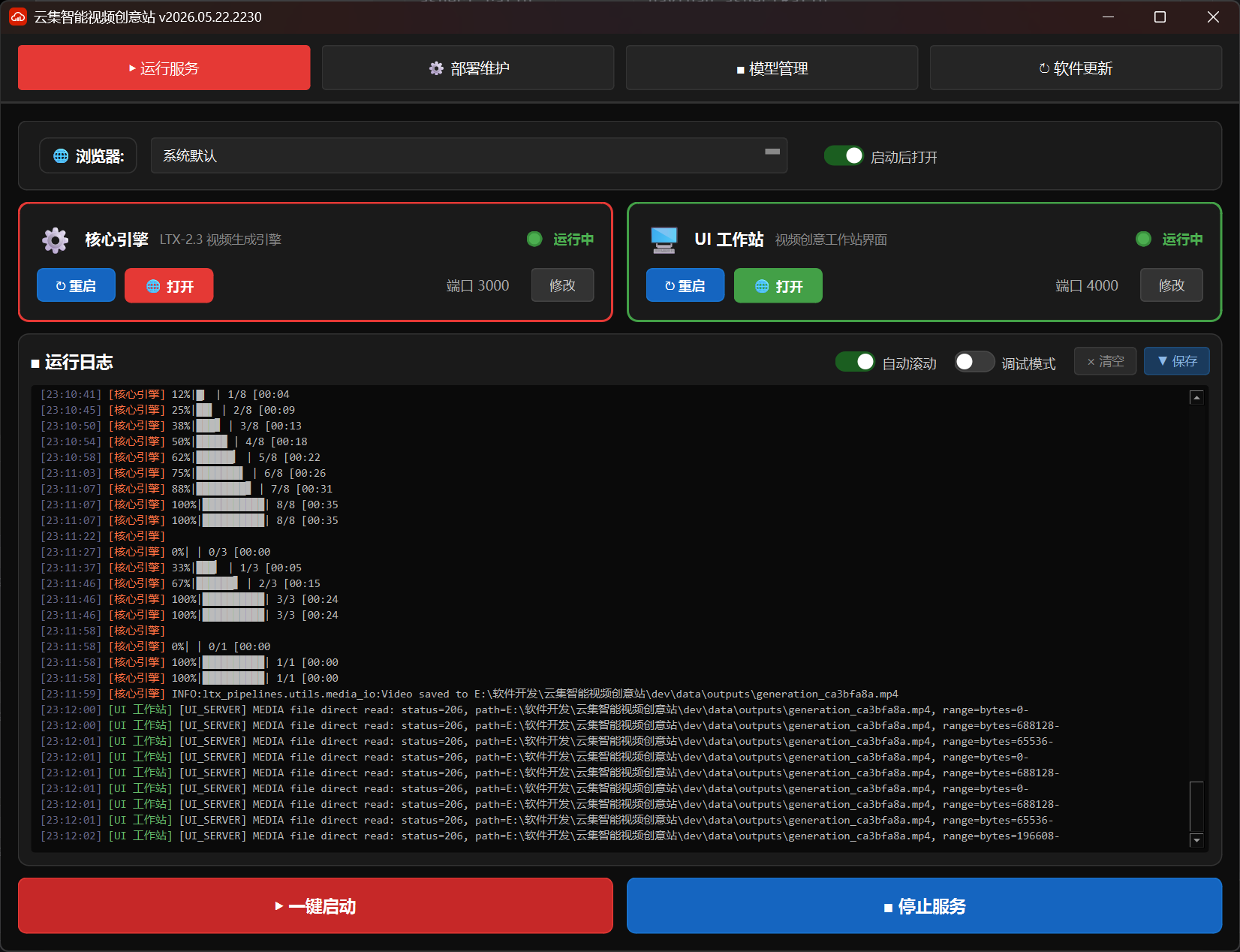Click the 端口 4000 label

click(x=1087, y=285)
